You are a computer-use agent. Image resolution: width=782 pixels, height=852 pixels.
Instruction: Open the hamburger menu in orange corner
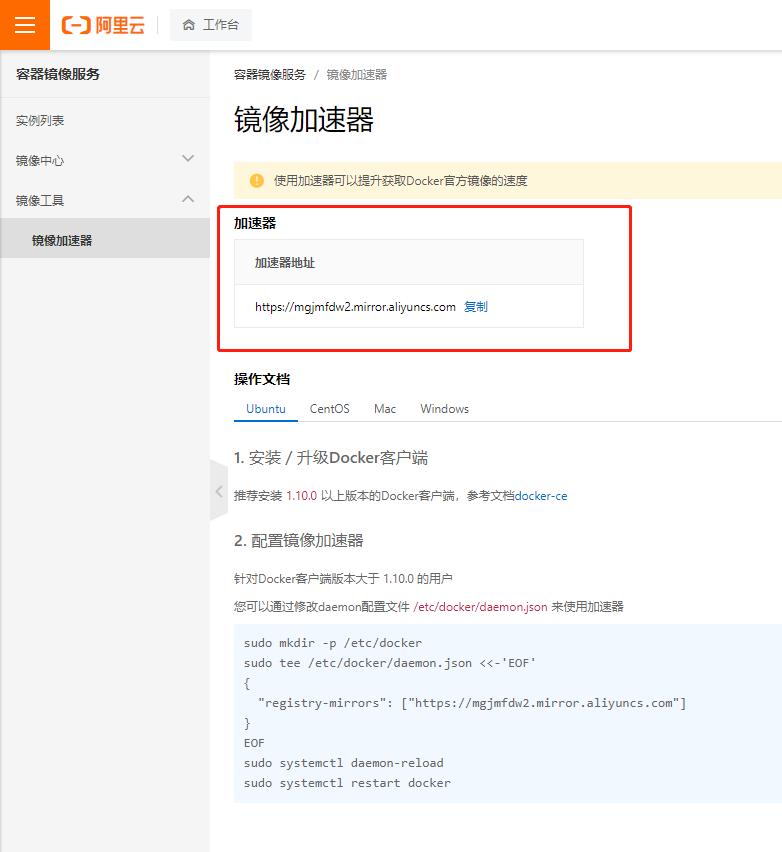tap(24, 25)
